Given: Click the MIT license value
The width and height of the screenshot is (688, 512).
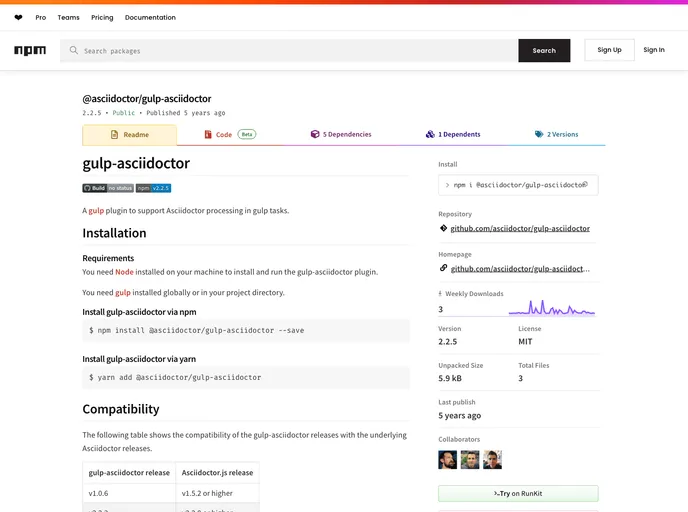Looking at the screenshot, I should click(525, 342).
